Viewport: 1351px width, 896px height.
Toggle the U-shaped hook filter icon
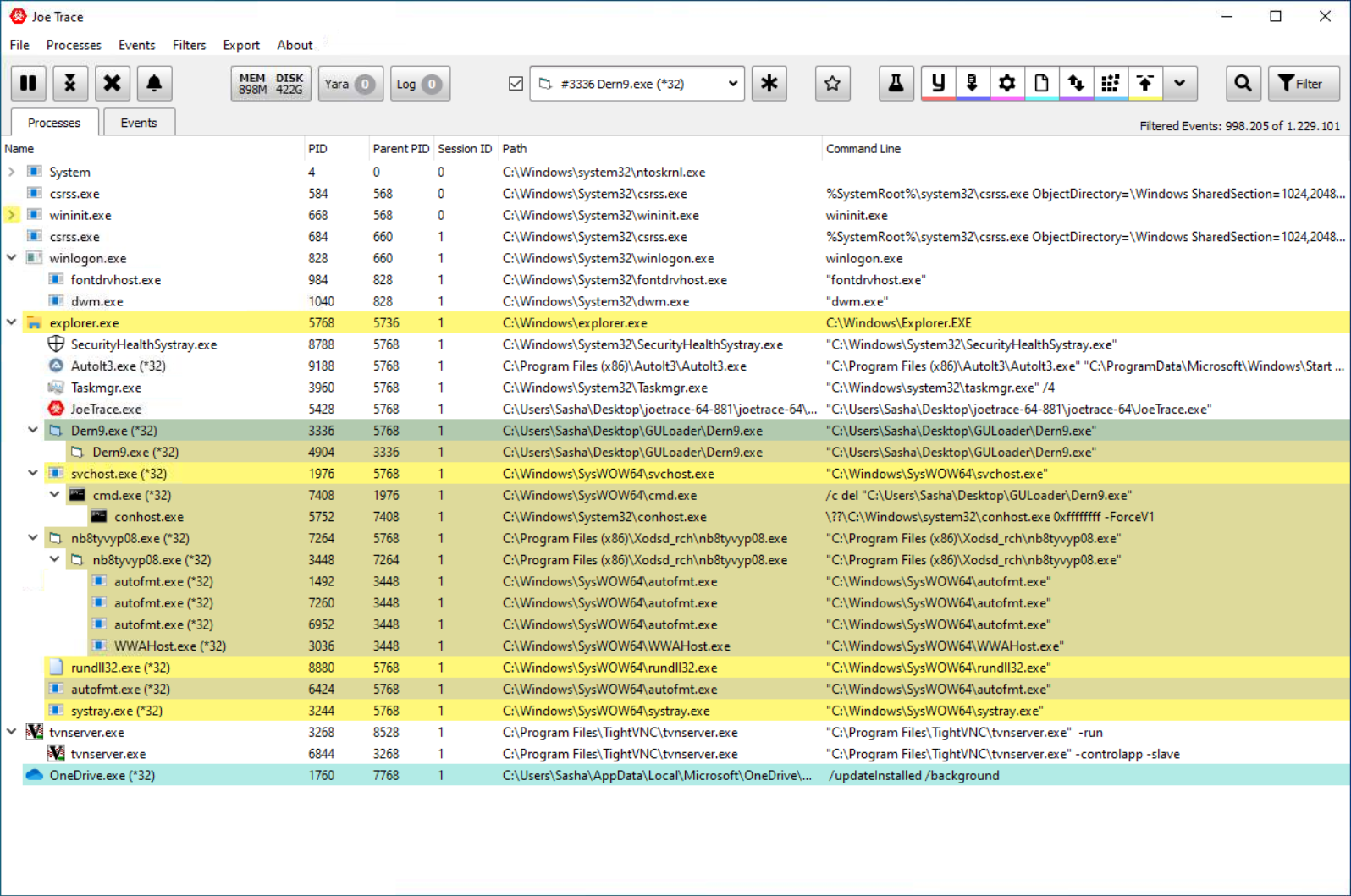point(938,83)
